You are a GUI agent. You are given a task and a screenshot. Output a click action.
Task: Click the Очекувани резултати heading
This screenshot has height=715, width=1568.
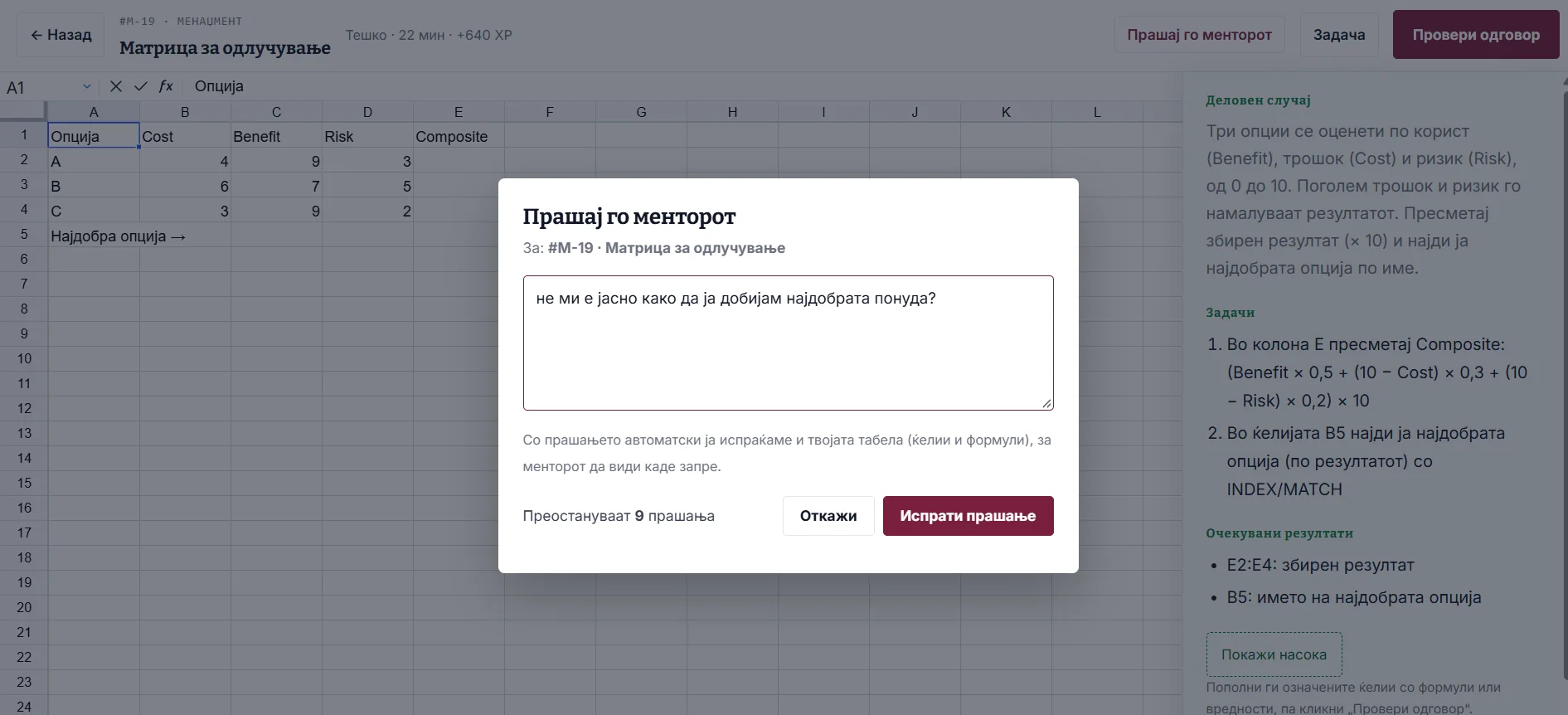coord(1279,533)
